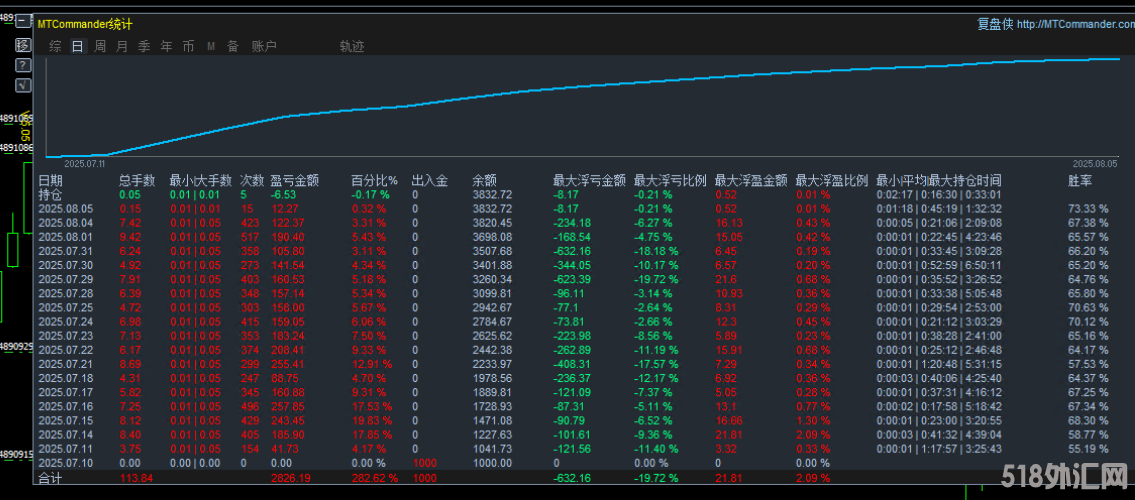Click the 胜率 win rate column header
1135x500 pixels.
(1080, 181)
